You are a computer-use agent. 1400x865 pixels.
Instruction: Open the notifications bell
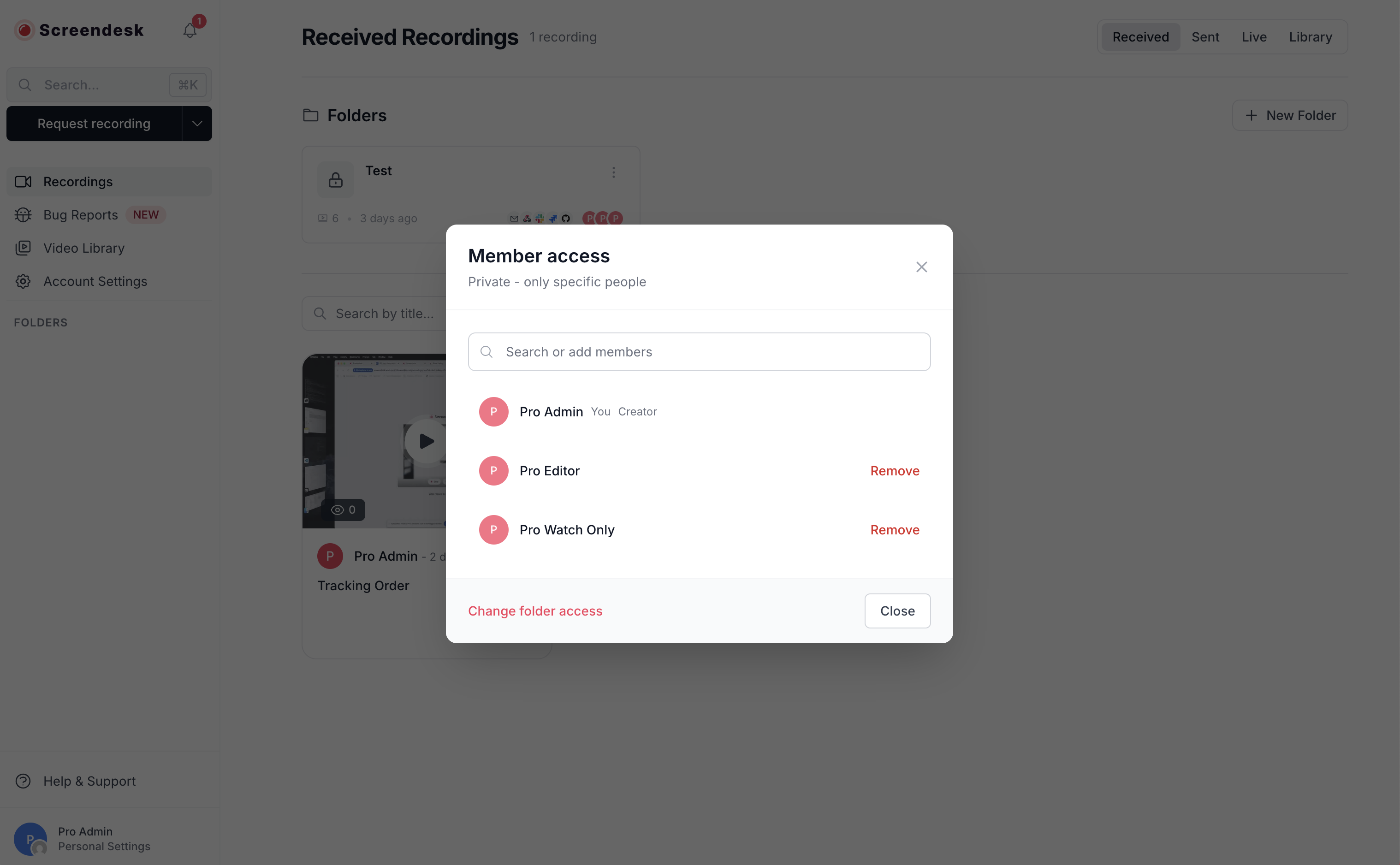(x=190, y=30)
